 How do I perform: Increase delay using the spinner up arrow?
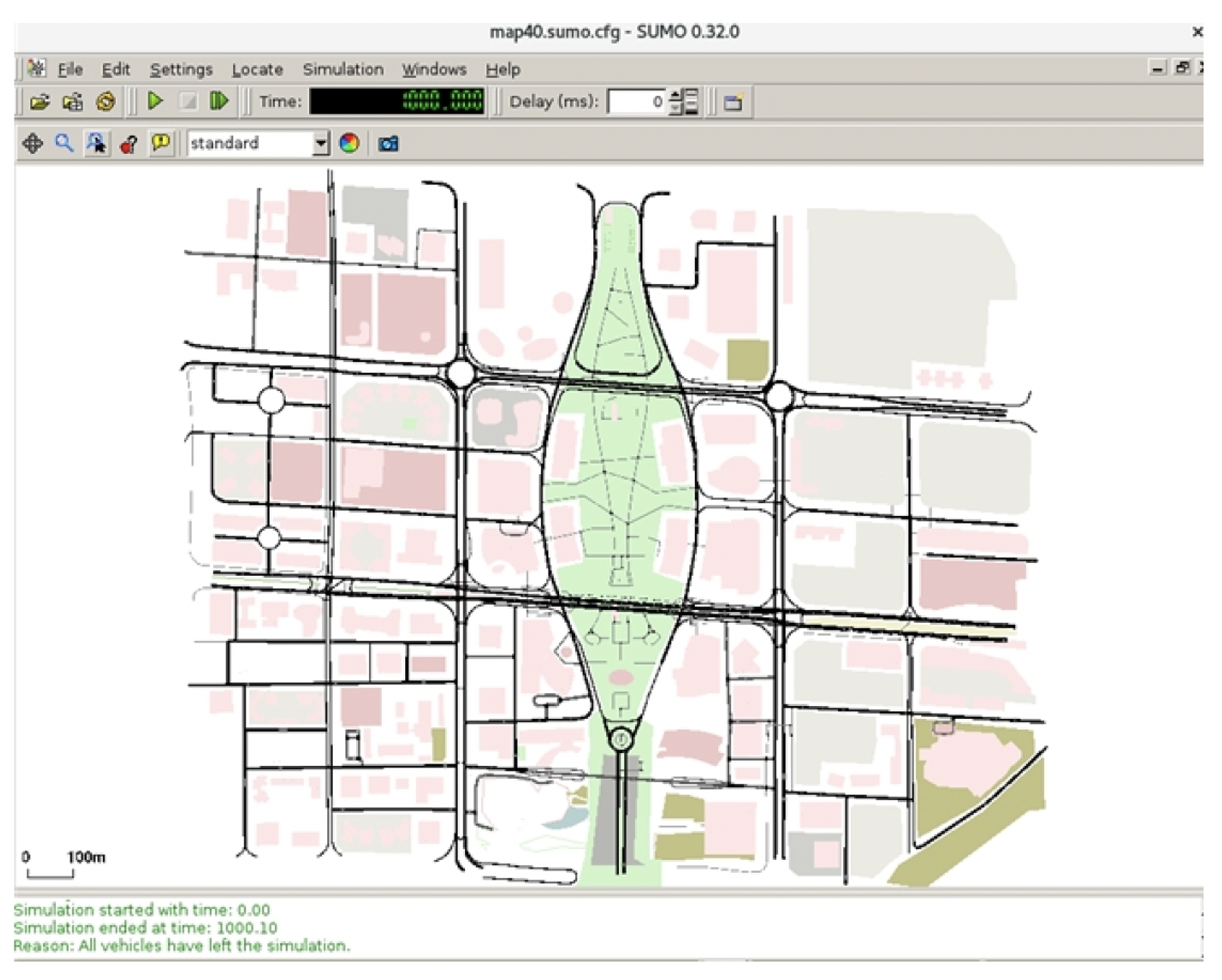coord(675,95)
